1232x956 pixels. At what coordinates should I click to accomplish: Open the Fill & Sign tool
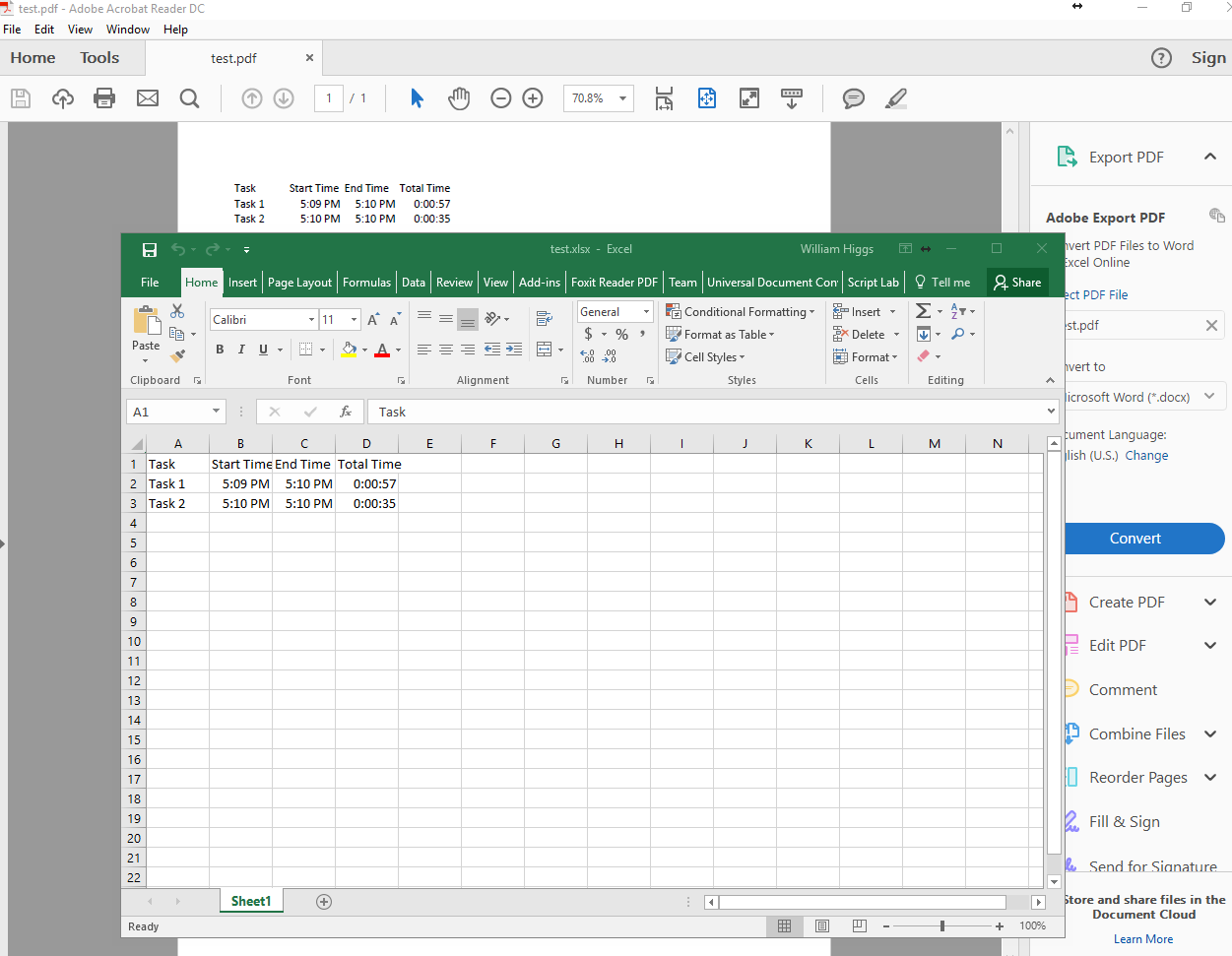coord(1124,822)
